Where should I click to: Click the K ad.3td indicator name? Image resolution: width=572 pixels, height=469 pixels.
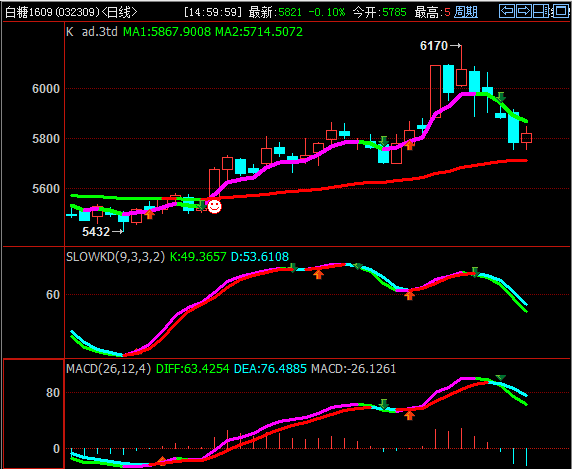[92, 32]
